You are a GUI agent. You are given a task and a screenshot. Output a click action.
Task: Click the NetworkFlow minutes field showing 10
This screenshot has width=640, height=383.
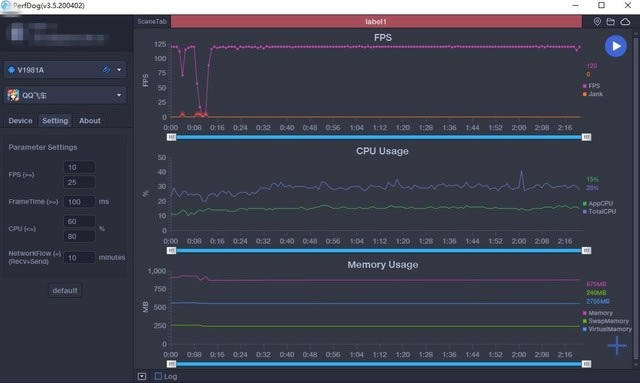pos(79,258)
